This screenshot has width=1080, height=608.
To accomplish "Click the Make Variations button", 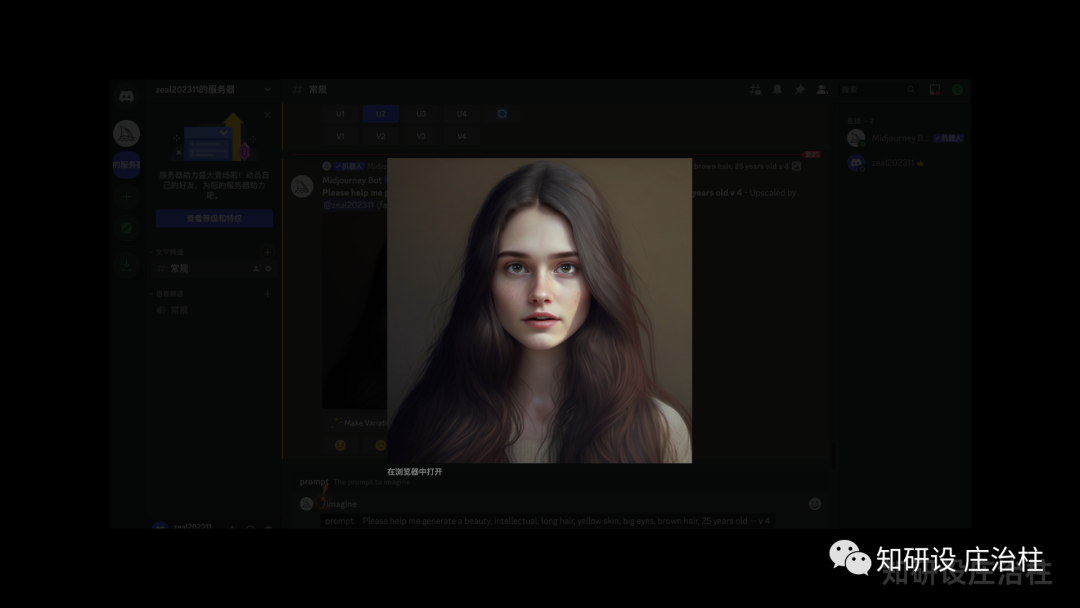I will [356, 423].
